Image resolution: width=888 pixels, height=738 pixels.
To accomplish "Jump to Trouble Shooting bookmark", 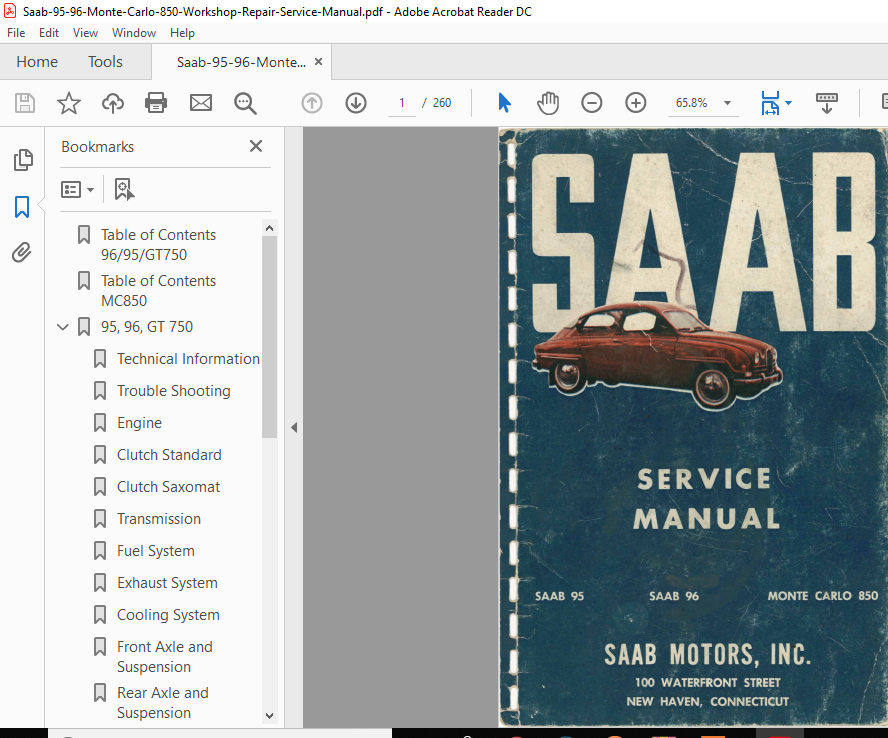I will point(173,391).
